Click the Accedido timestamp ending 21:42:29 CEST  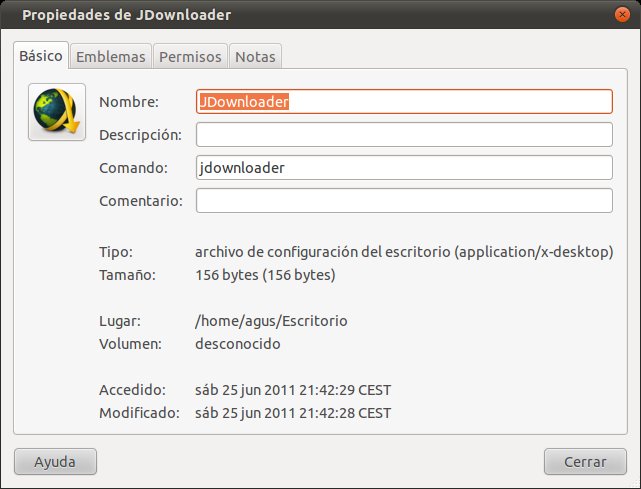pyautogui.click(x=293, y=390)
